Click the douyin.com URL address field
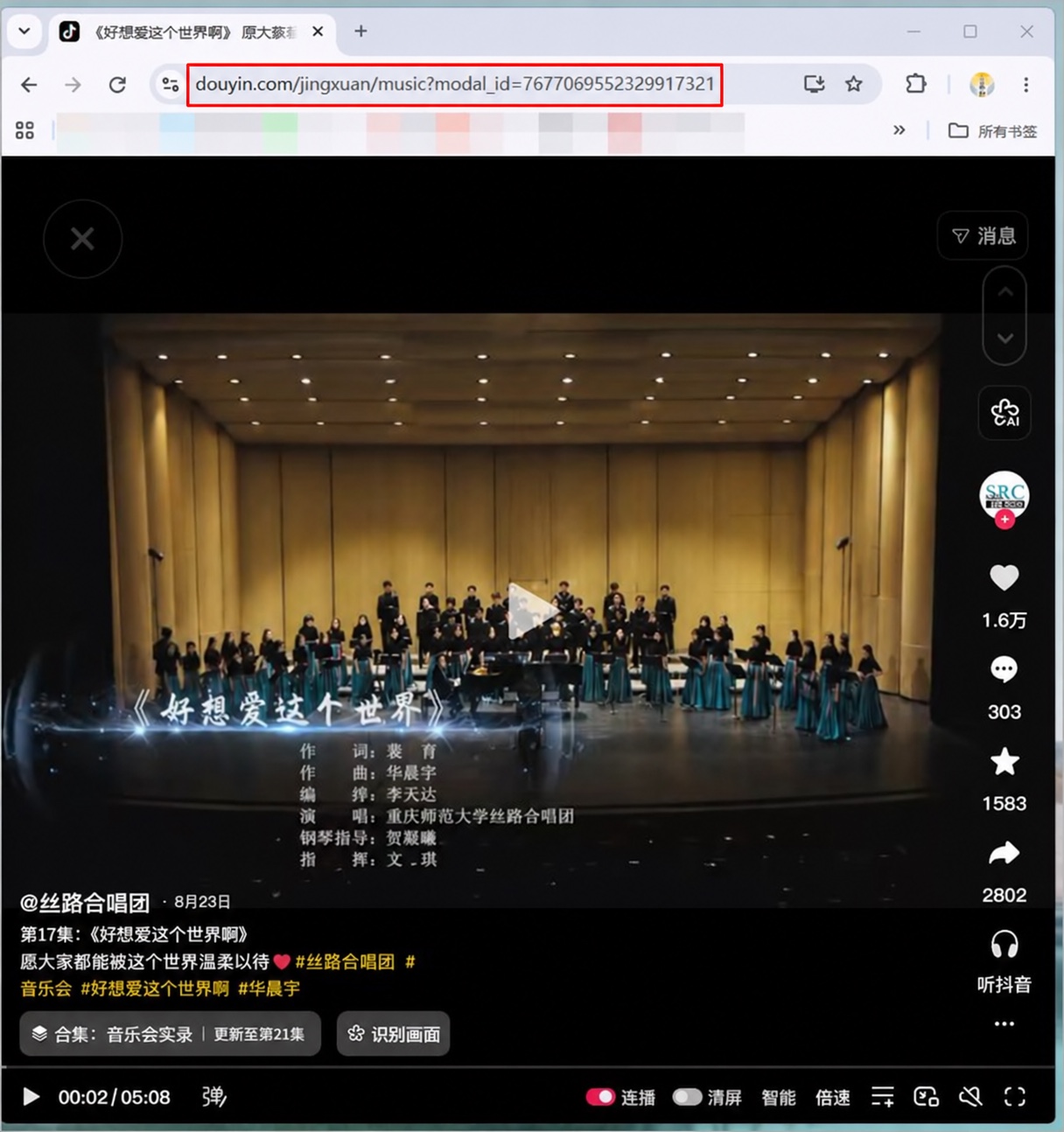The width and height of the screenshot is (1064, 1132). (455, 84)
